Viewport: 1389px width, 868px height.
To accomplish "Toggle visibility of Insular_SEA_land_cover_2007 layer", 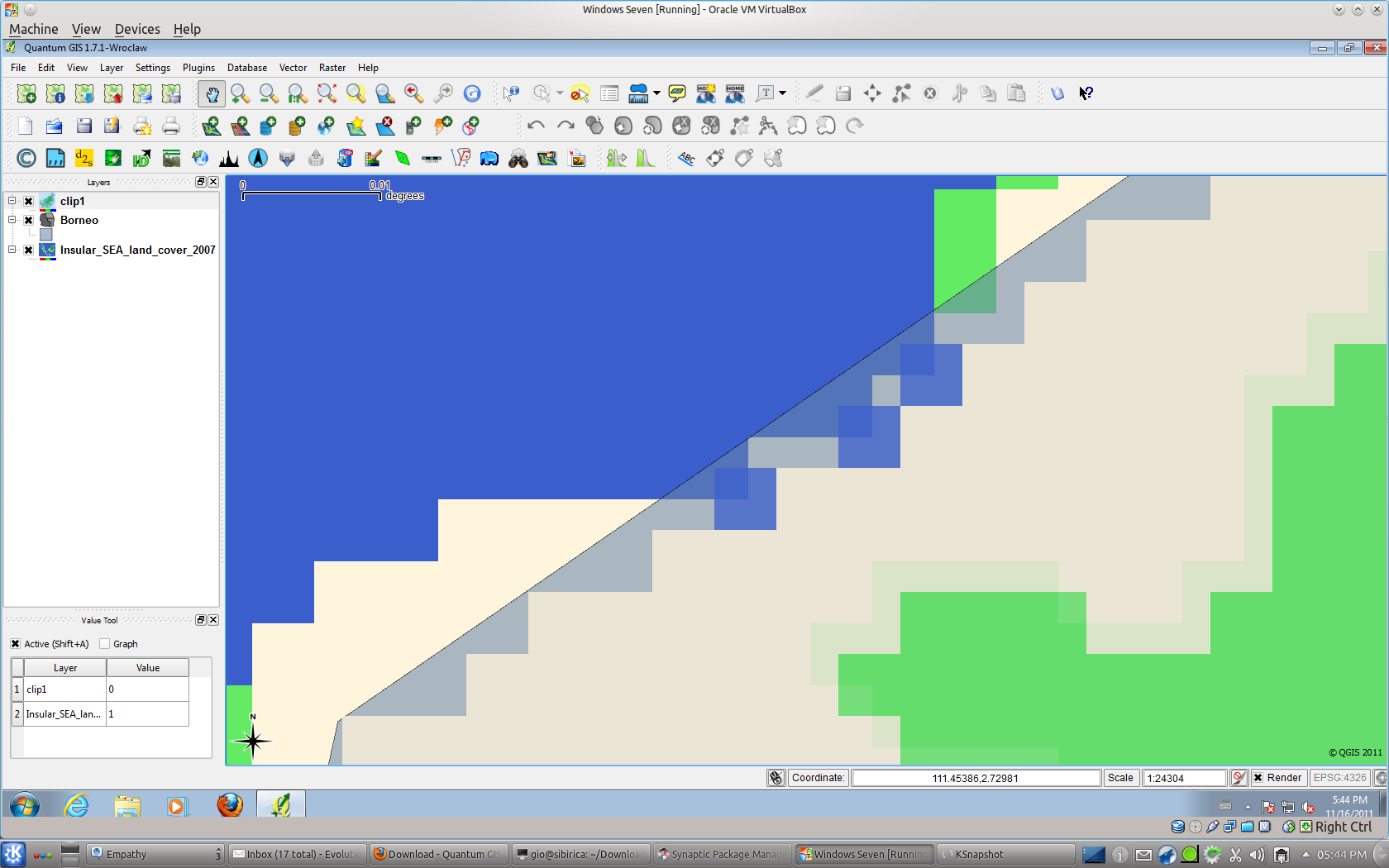I will 29,250.
